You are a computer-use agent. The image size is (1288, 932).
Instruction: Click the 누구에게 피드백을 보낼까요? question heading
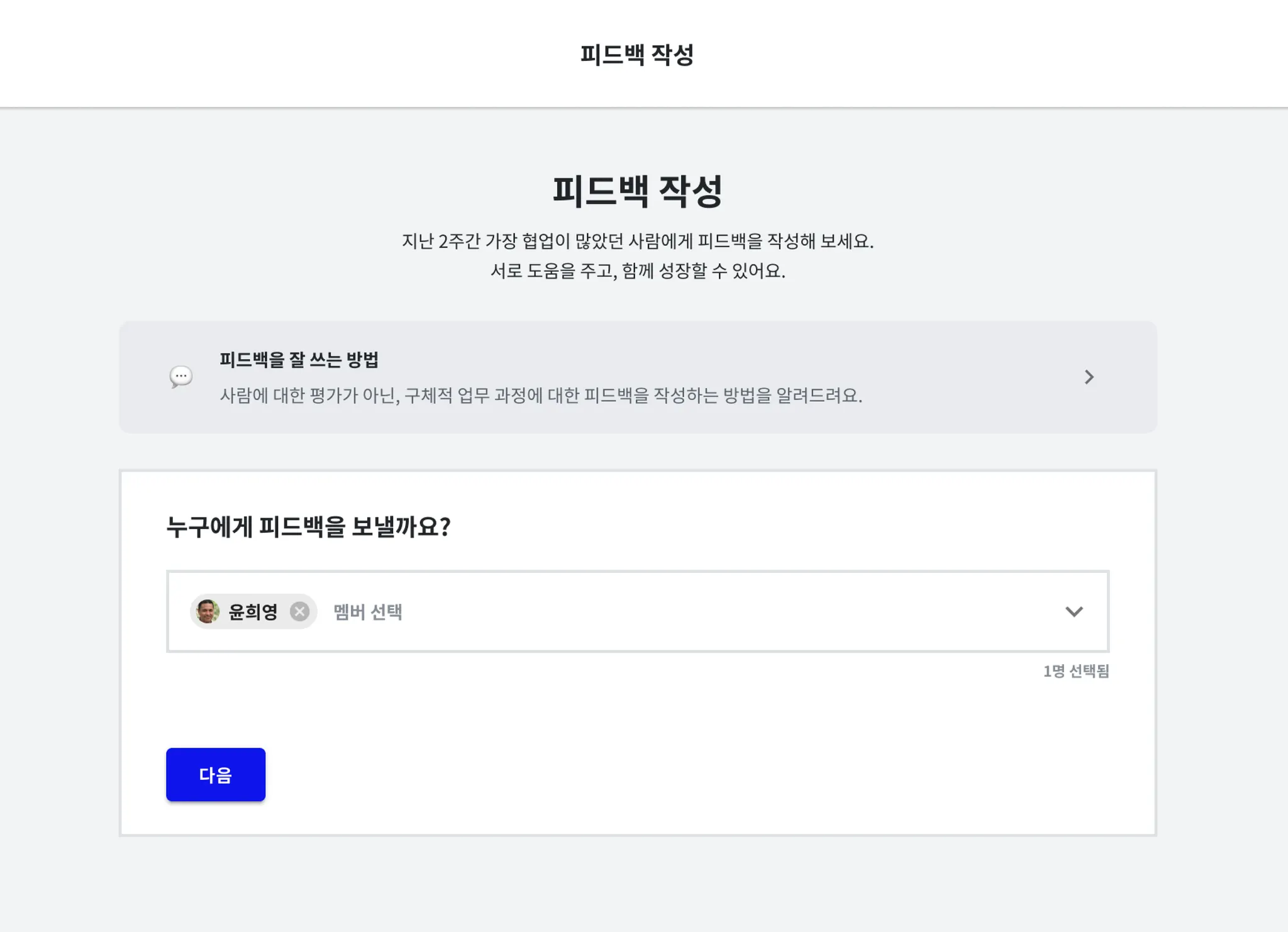[x=308, y=526]
